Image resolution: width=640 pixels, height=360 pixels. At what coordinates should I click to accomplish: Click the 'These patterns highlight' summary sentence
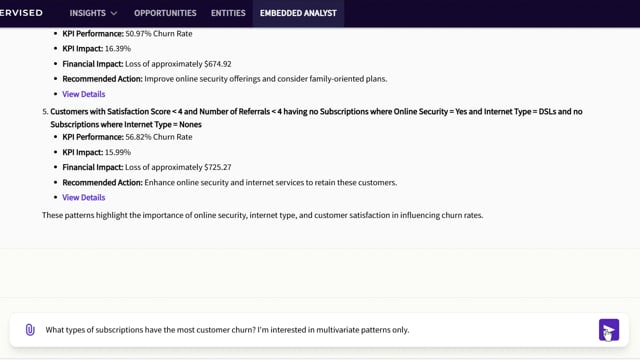tap(262, 215)
